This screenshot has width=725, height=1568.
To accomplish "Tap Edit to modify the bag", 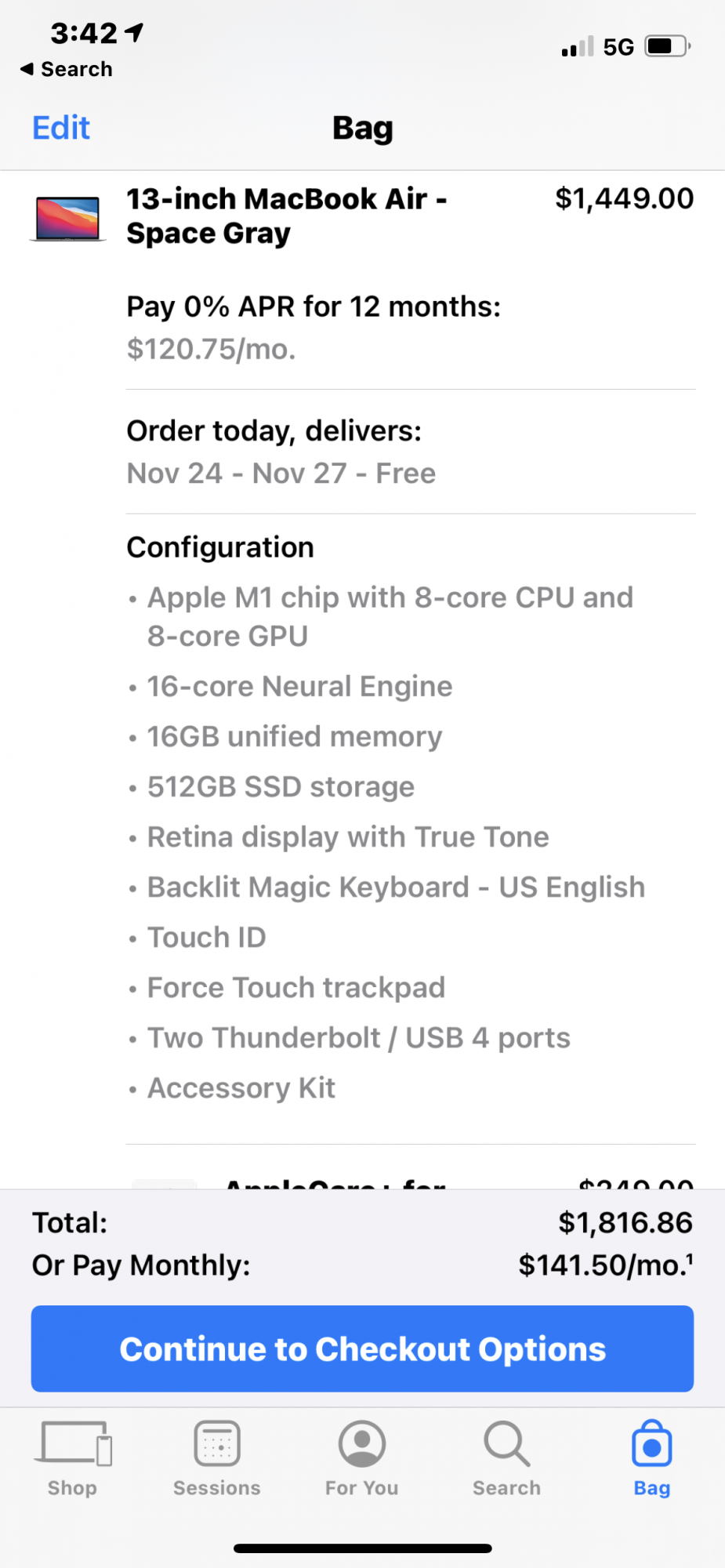I will (x=61, y=128).
